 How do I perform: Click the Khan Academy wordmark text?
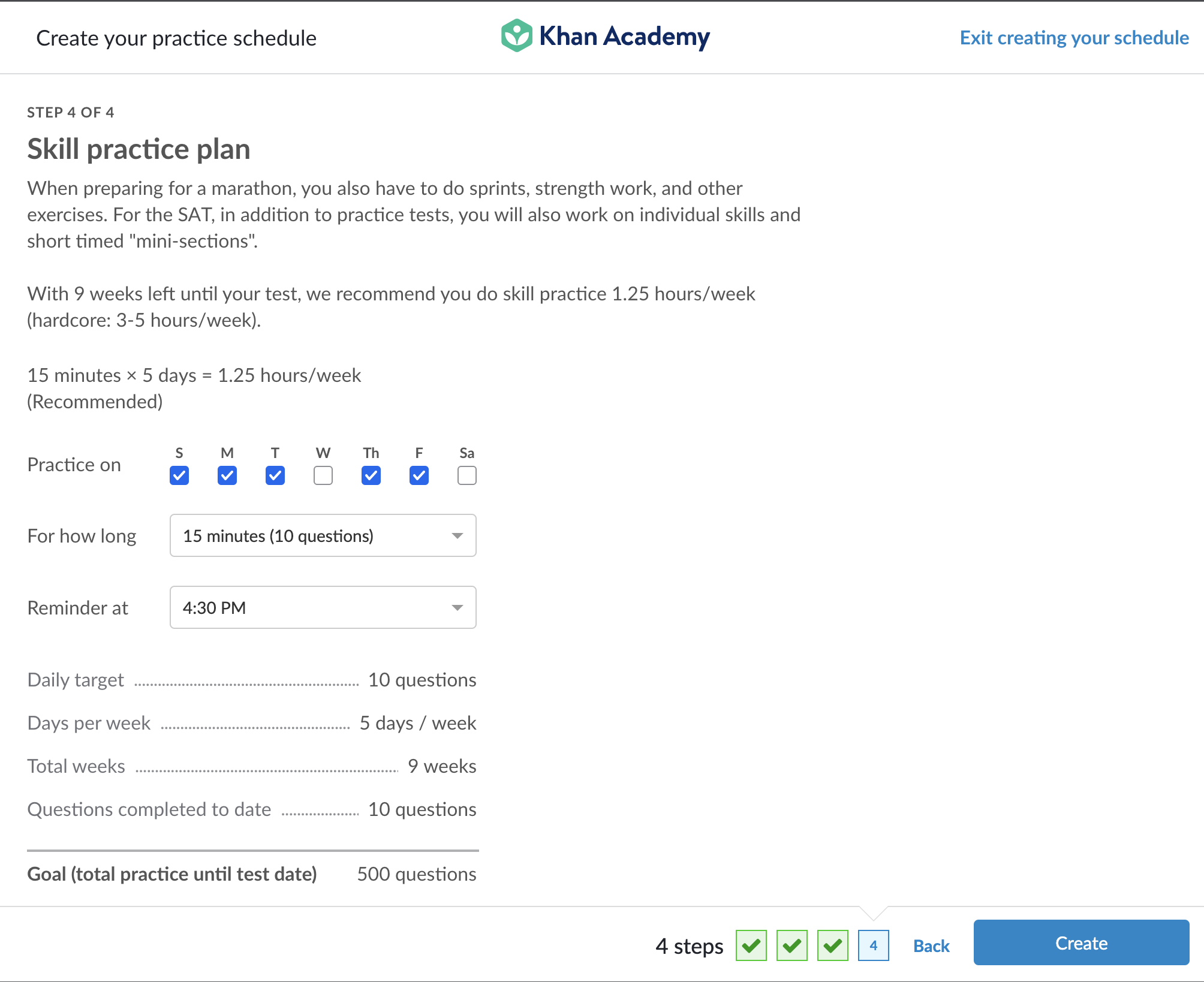[624, 36]
